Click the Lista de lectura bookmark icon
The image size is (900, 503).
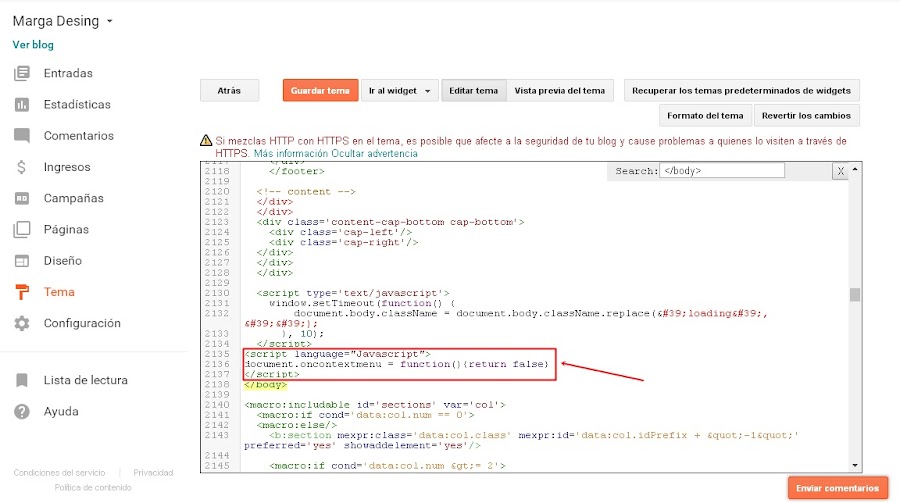tap(22, 380)
